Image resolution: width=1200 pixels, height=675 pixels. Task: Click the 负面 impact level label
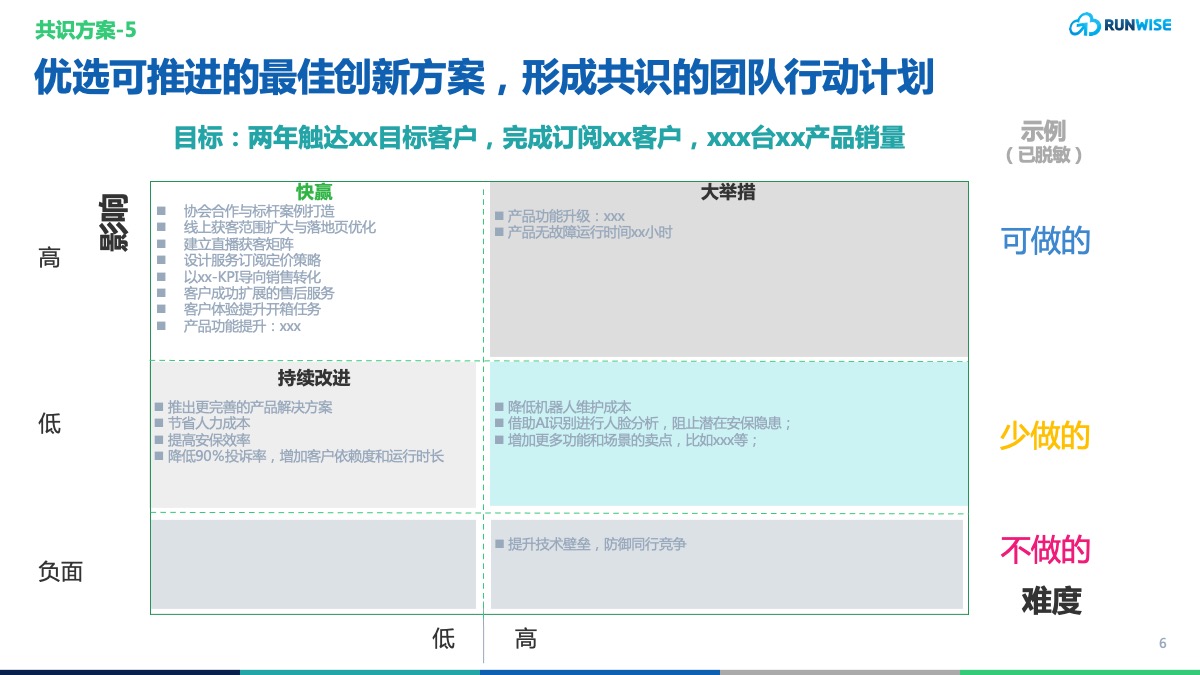(60, 572)
